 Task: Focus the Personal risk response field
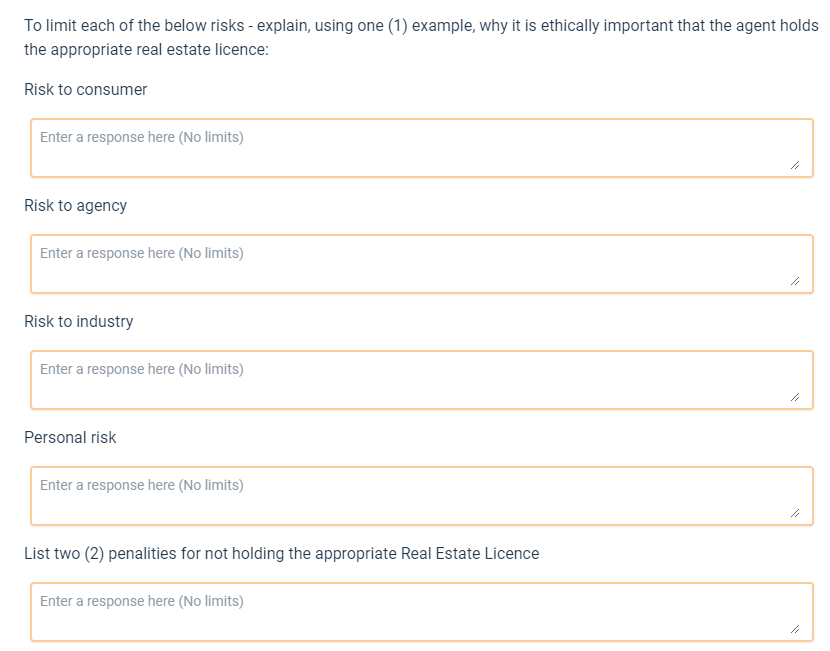click(422, 496)
